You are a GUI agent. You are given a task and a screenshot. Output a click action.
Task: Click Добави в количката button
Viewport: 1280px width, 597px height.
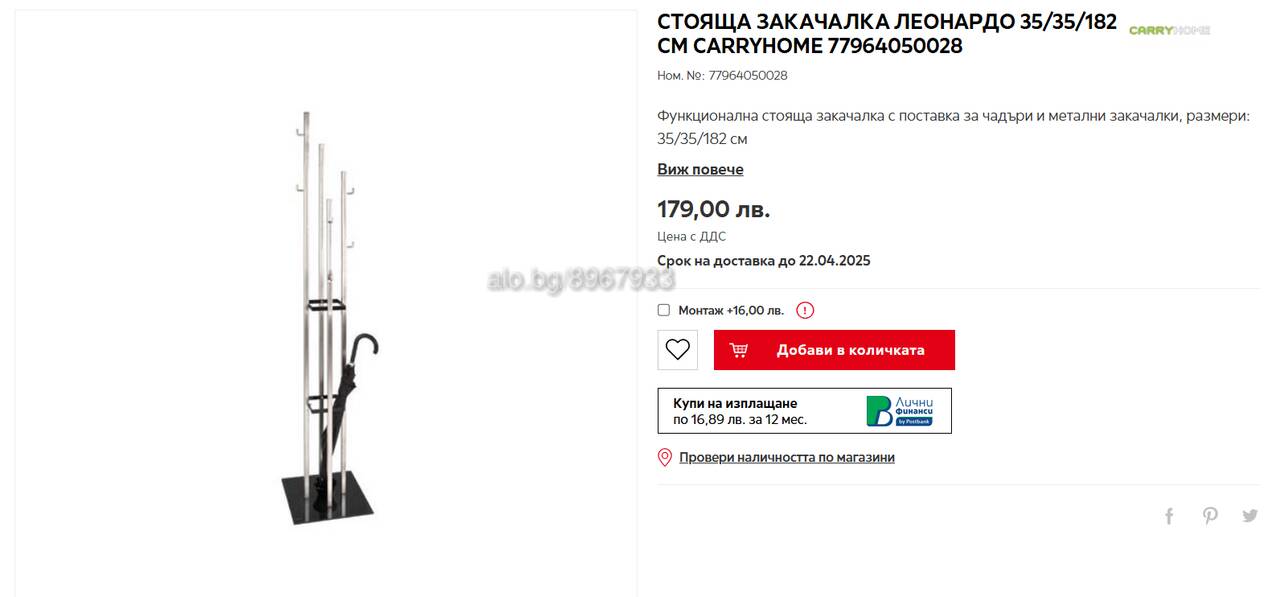[834, 350]
